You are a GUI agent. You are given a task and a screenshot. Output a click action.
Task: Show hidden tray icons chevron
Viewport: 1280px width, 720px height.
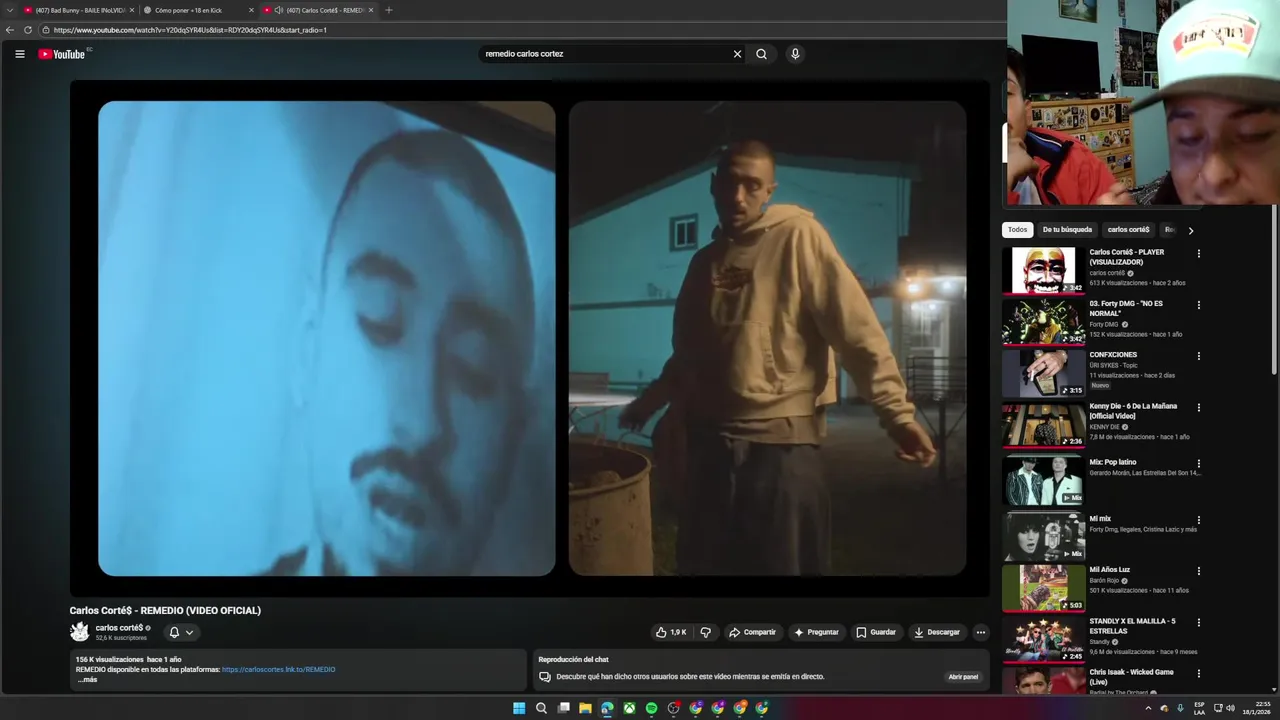1148,708
